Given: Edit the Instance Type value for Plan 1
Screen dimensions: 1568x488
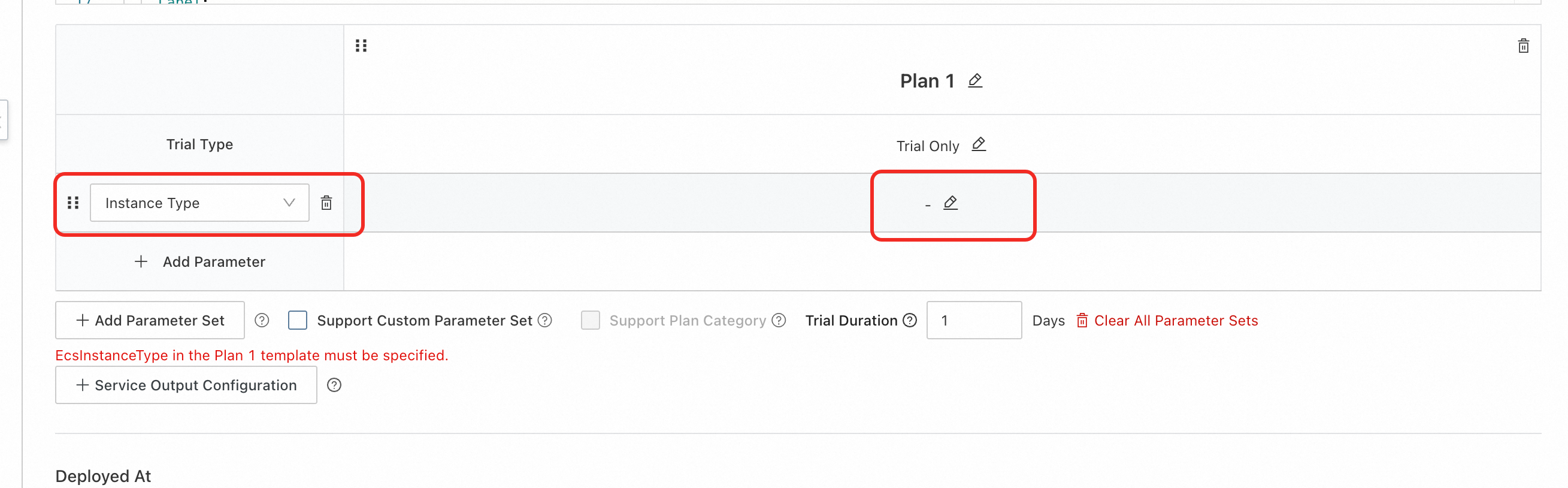Looking at the screenshot, I should (950, 203).
